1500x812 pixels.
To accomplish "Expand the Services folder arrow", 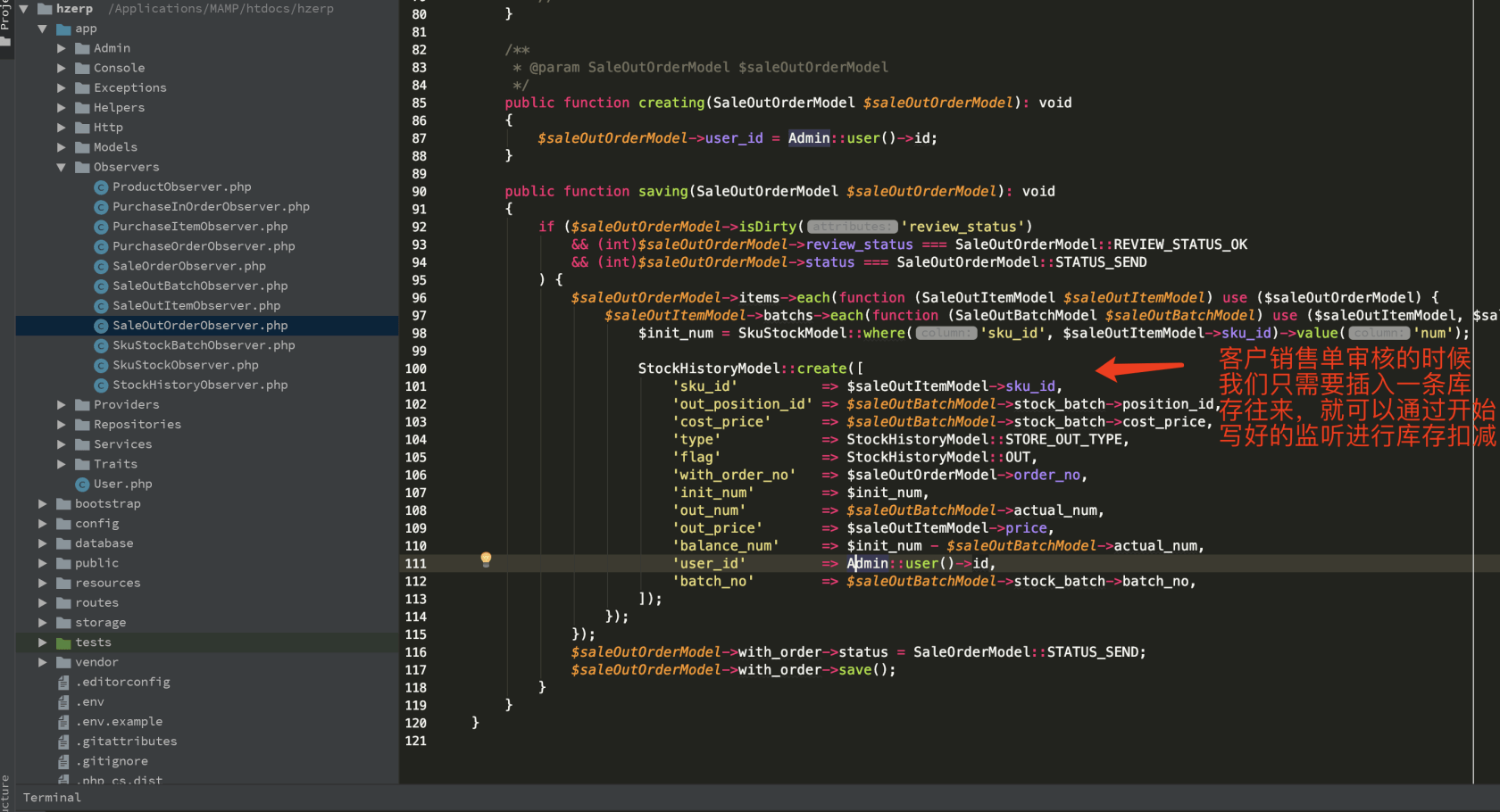I will click(62, 444).
